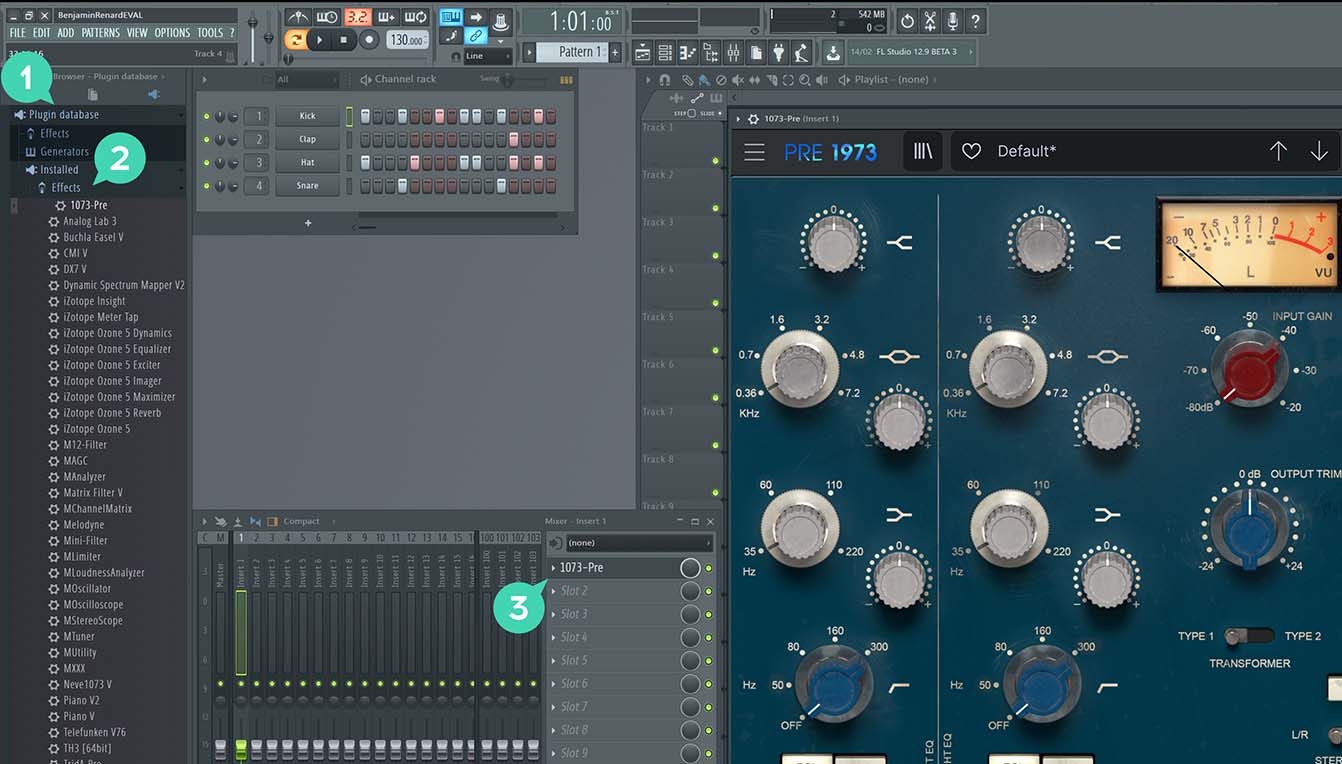Click the link (chain) icon
The height and width of the screenshot is (764, 1342).
point(476,36)
